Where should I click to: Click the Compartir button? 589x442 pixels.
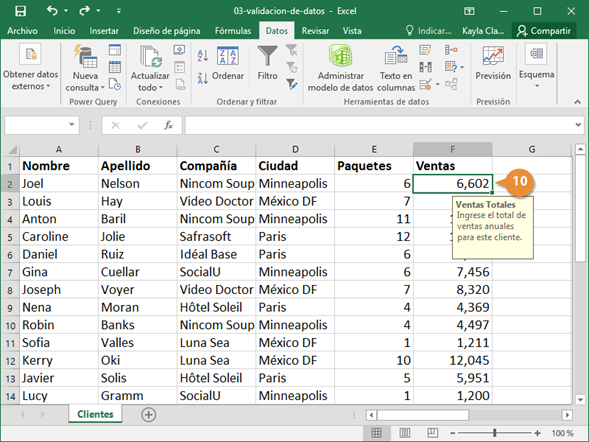544,31
